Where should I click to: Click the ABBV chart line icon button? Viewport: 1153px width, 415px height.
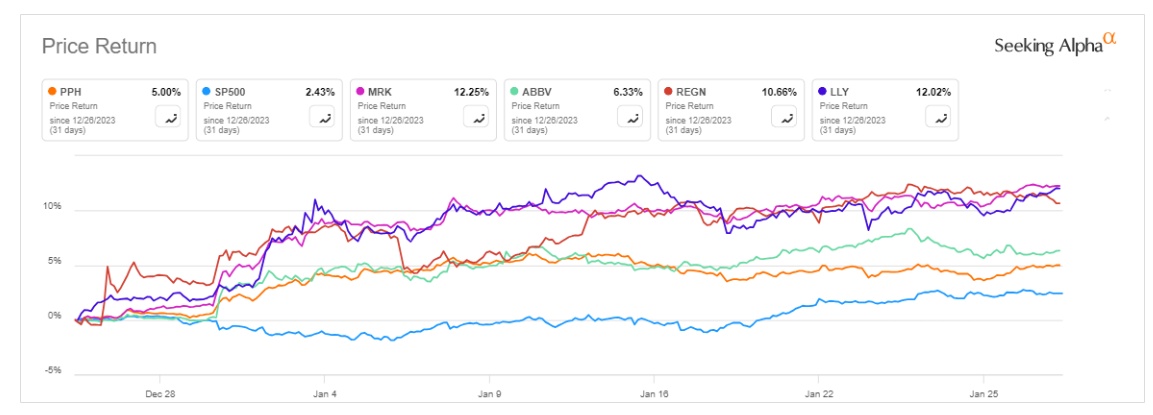pos(631,118)
